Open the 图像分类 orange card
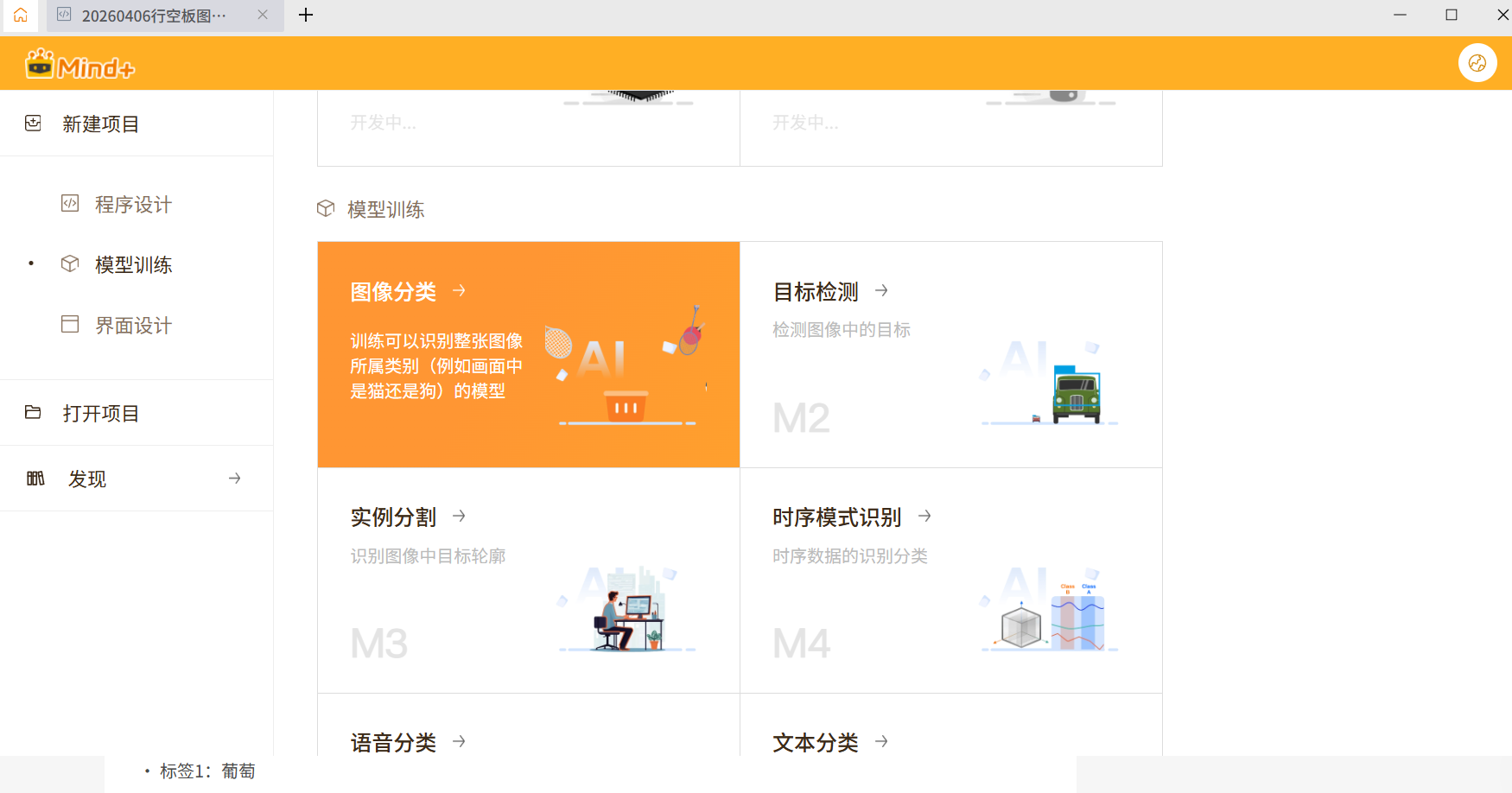Viewport: 1512px width, 793px height. (x=528, y=354)
